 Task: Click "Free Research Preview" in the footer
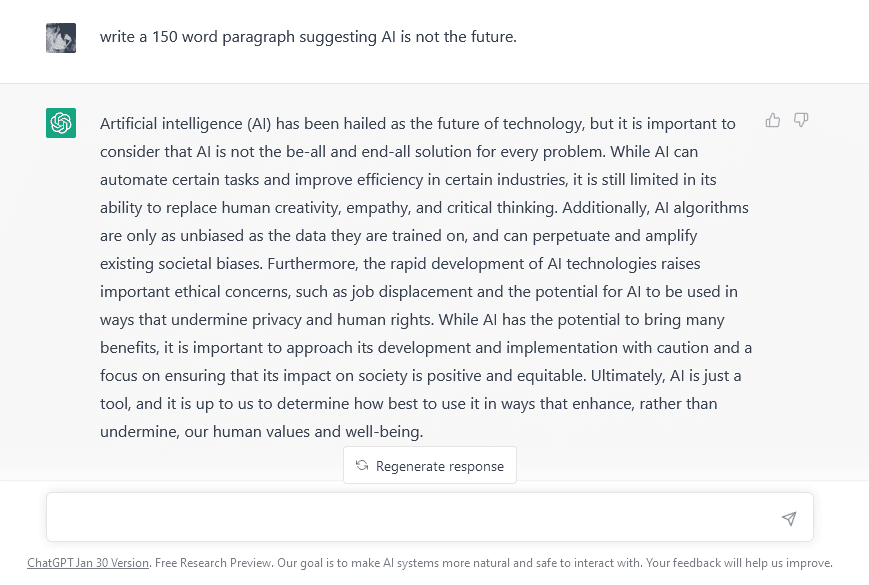pyautogui.click(x=207, y=563)
